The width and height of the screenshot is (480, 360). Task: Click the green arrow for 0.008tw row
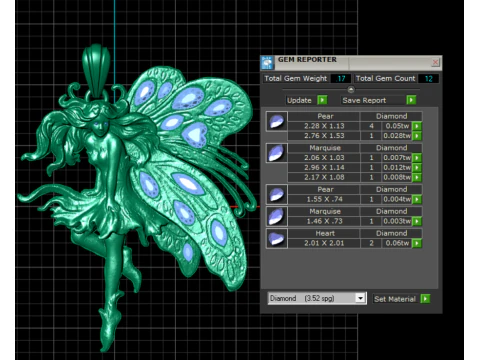click(417, 177)
